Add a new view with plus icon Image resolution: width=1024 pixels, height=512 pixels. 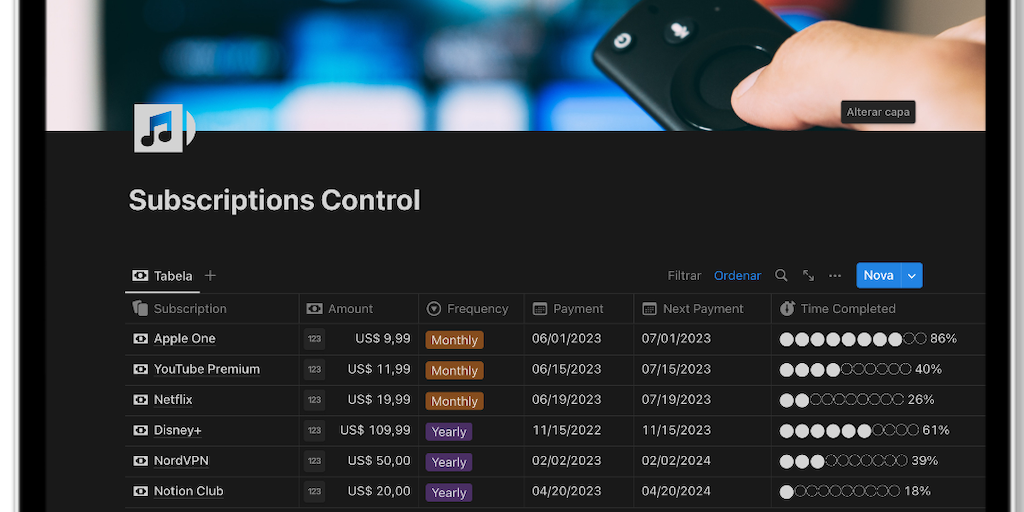coord(210,276)
